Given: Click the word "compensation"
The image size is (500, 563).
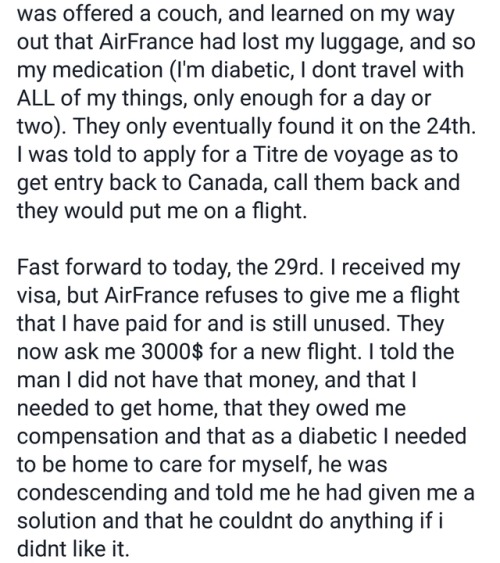Looking at the screenshot, I should (x=87, y=437).
